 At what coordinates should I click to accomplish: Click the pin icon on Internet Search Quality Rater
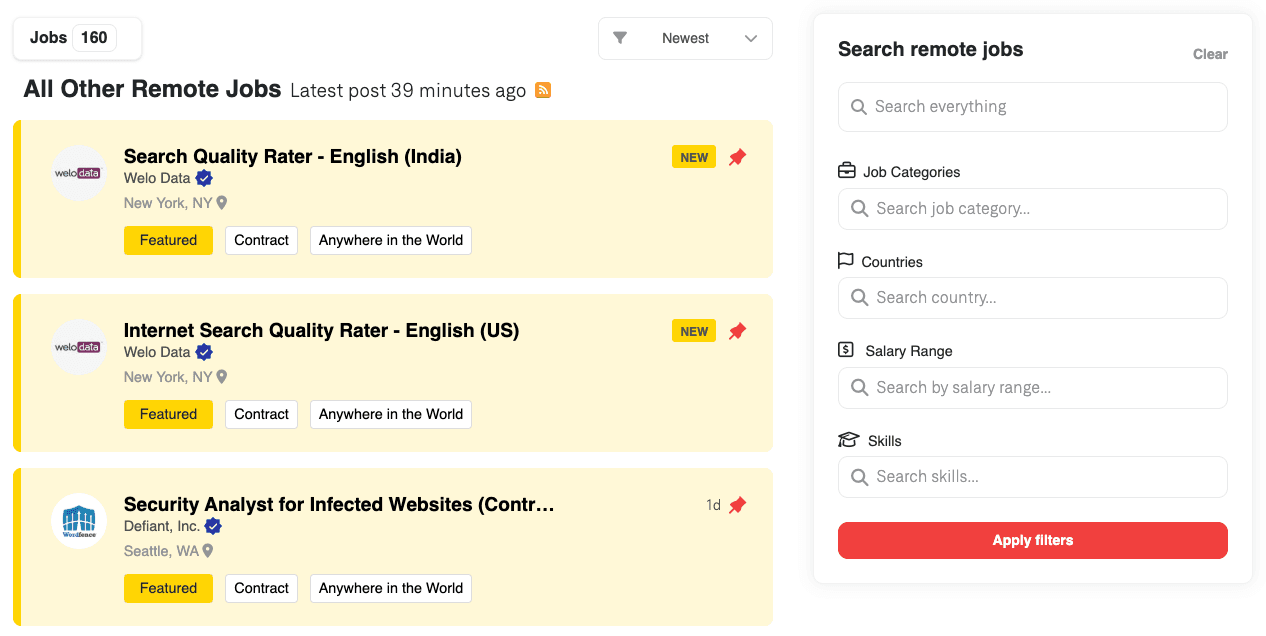[737, 331]
